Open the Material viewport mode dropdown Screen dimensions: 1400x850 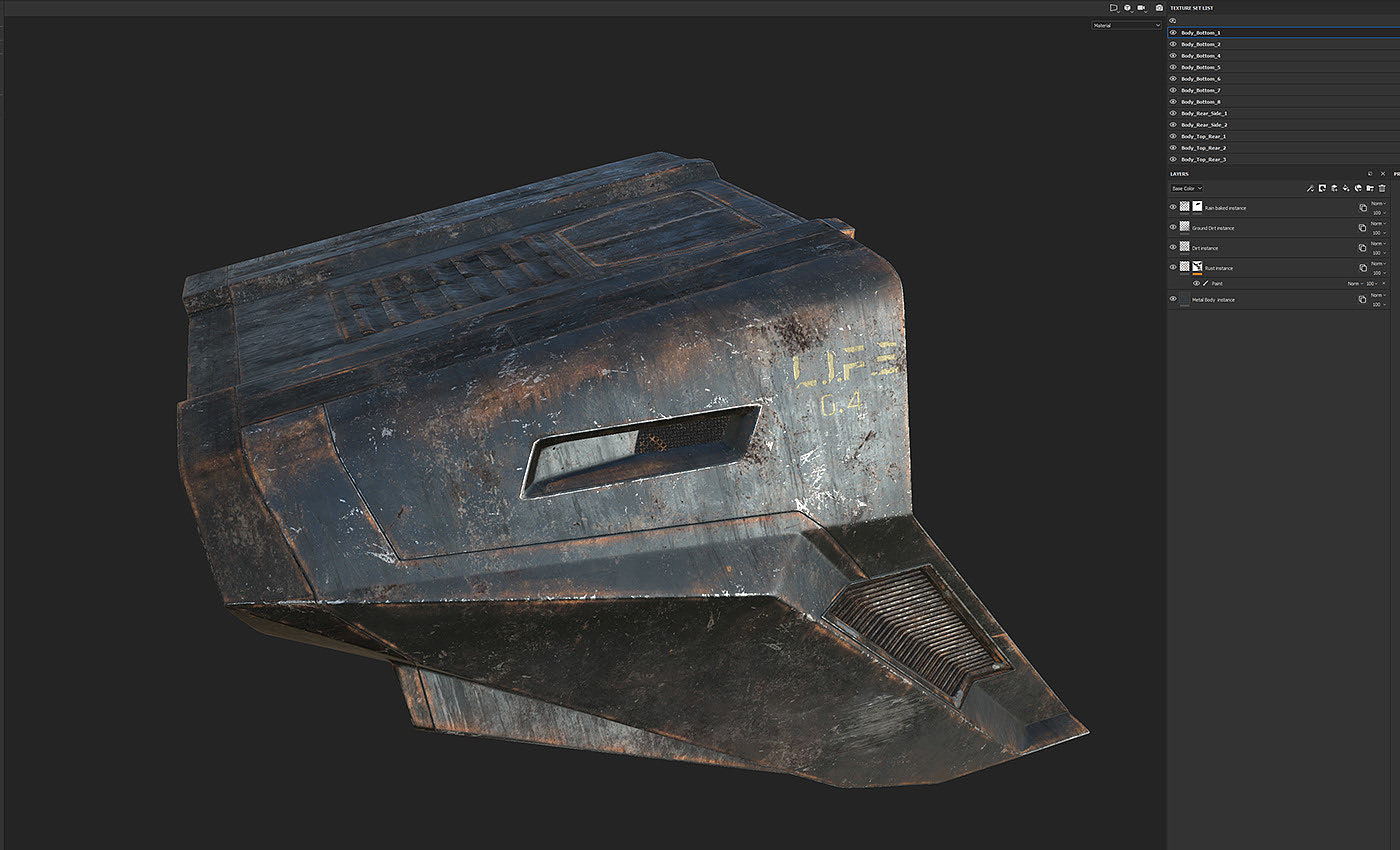click(x=1126, y=25)
